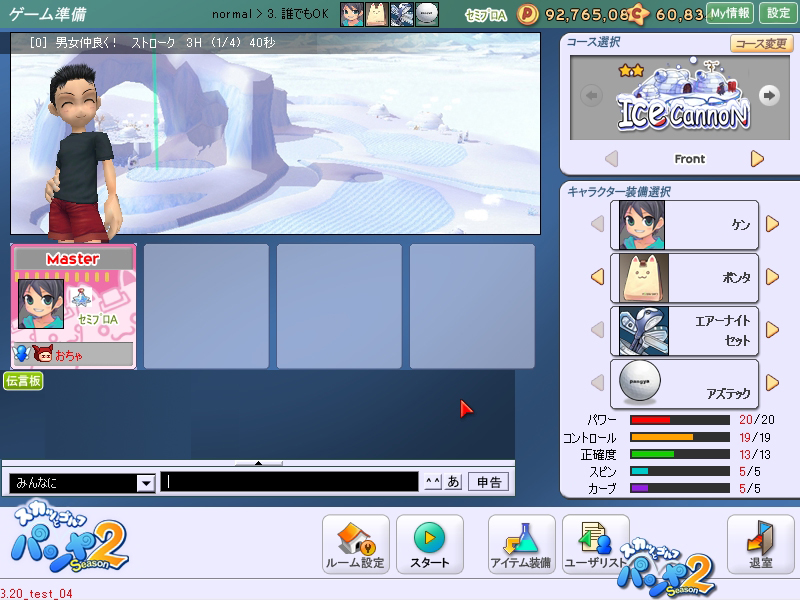Open the ルーム設定 room settings icon
The height and width of the screenshot is (600, 800).
click(x=355, y=543)
